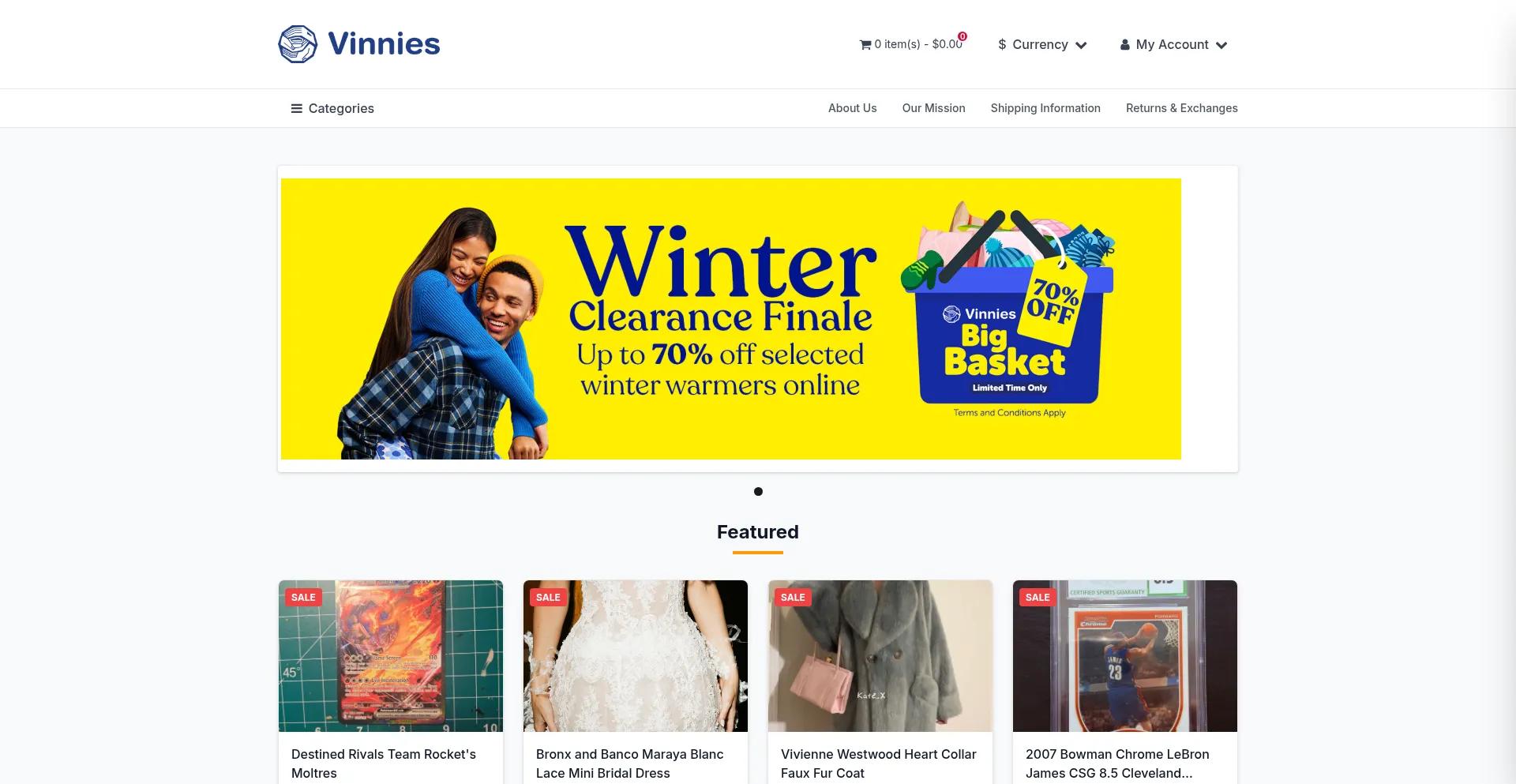Click the hamburger Categories menu icon

[x=297, y=108]
